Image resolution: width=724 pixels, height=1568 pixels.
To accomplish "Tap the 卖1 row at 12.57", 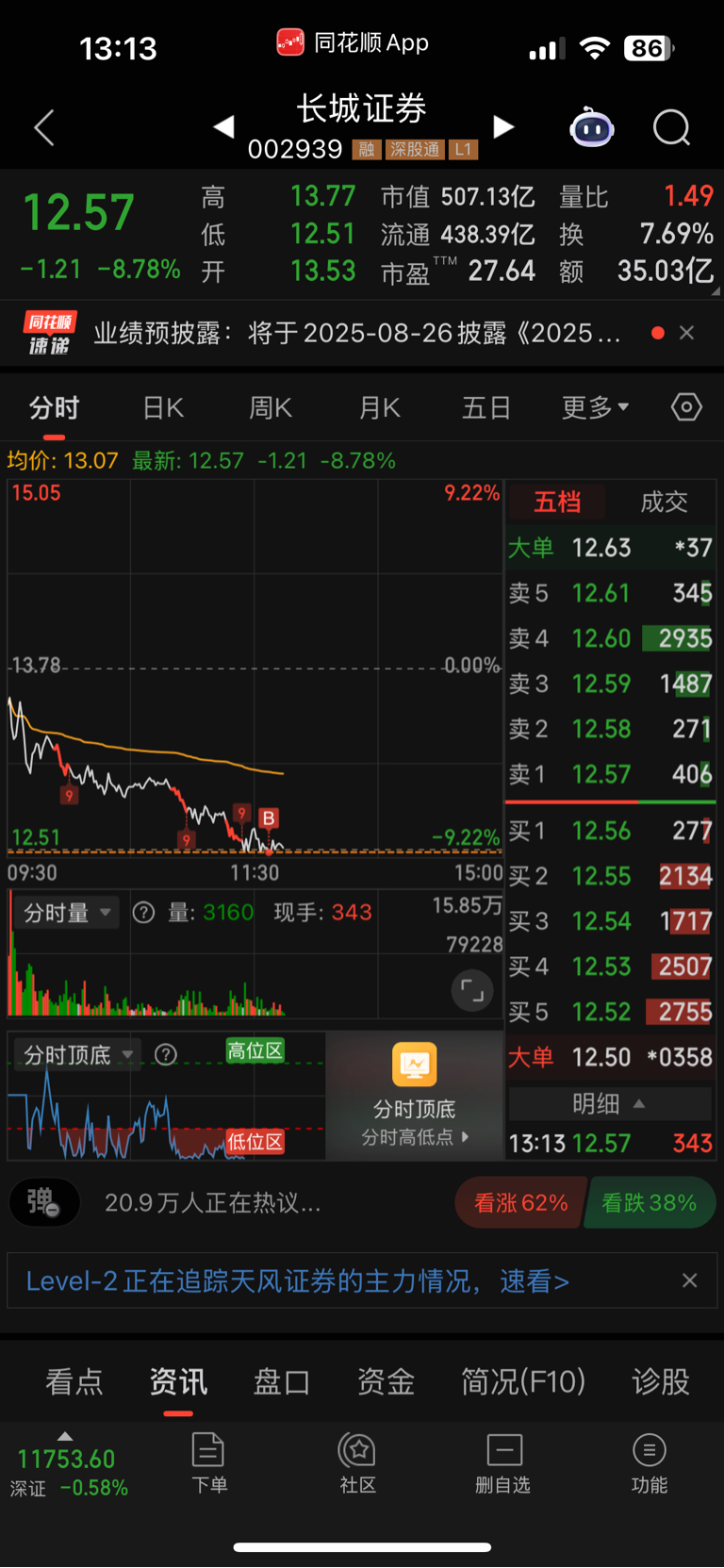I will click(x=610, y=774).
